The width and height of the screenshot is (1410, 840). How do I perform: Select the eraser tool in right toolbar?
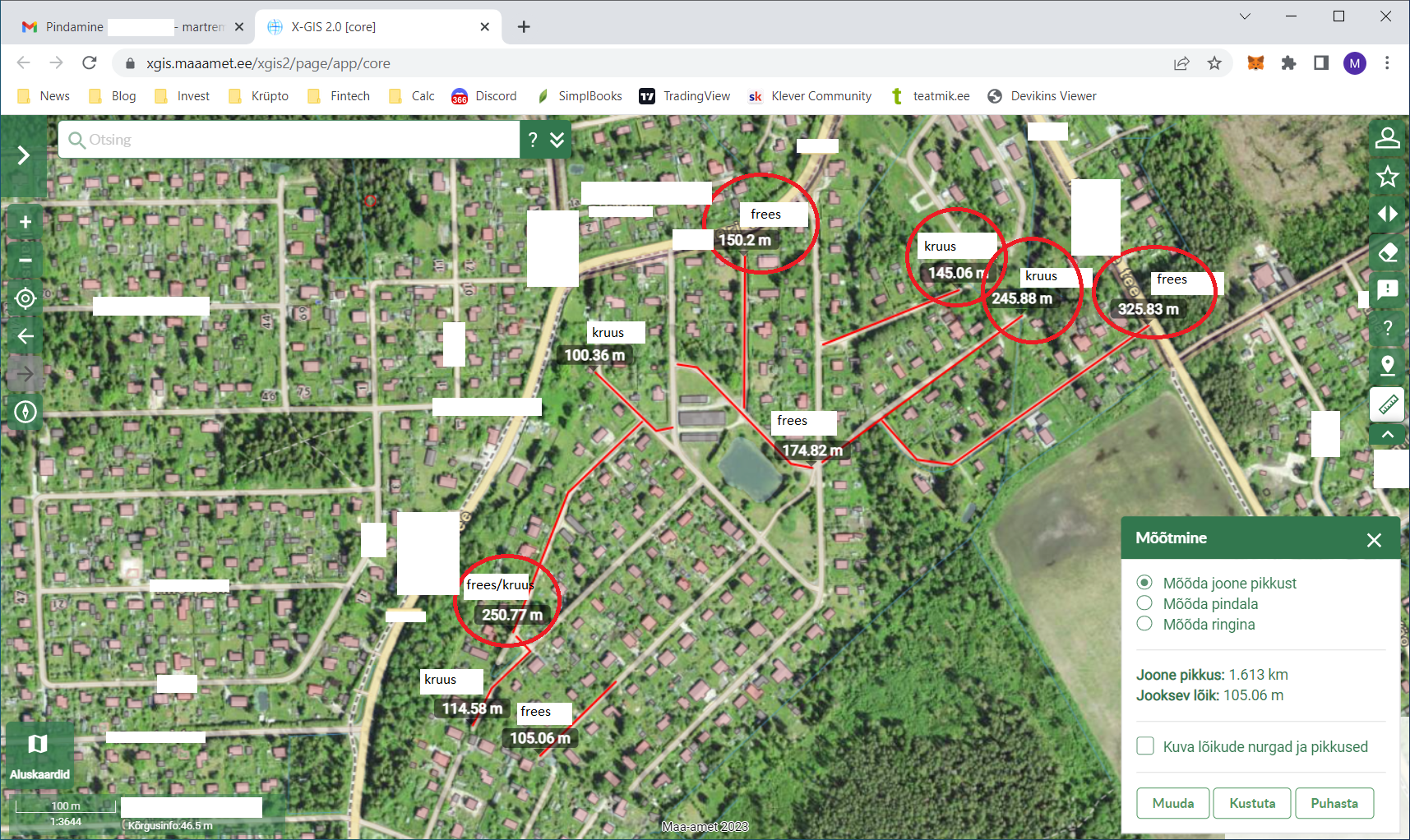tap(1388, 252)
